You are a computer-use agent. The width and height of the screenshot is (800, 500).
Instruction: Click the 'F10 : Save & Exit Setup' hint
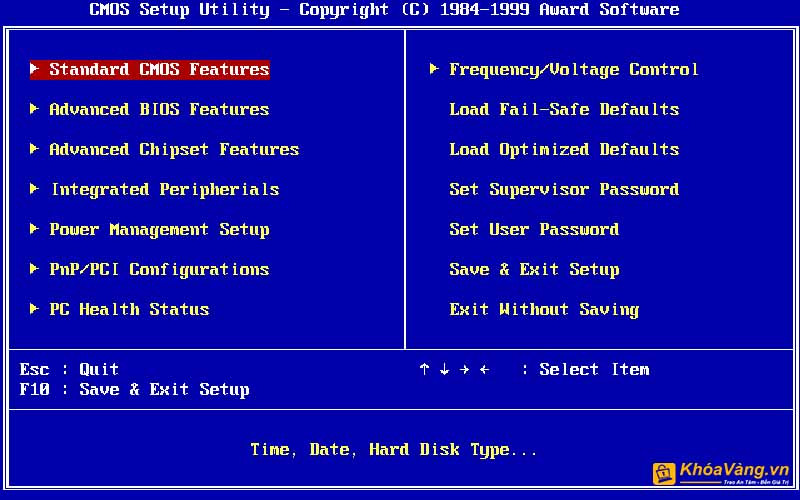(134, 390)
